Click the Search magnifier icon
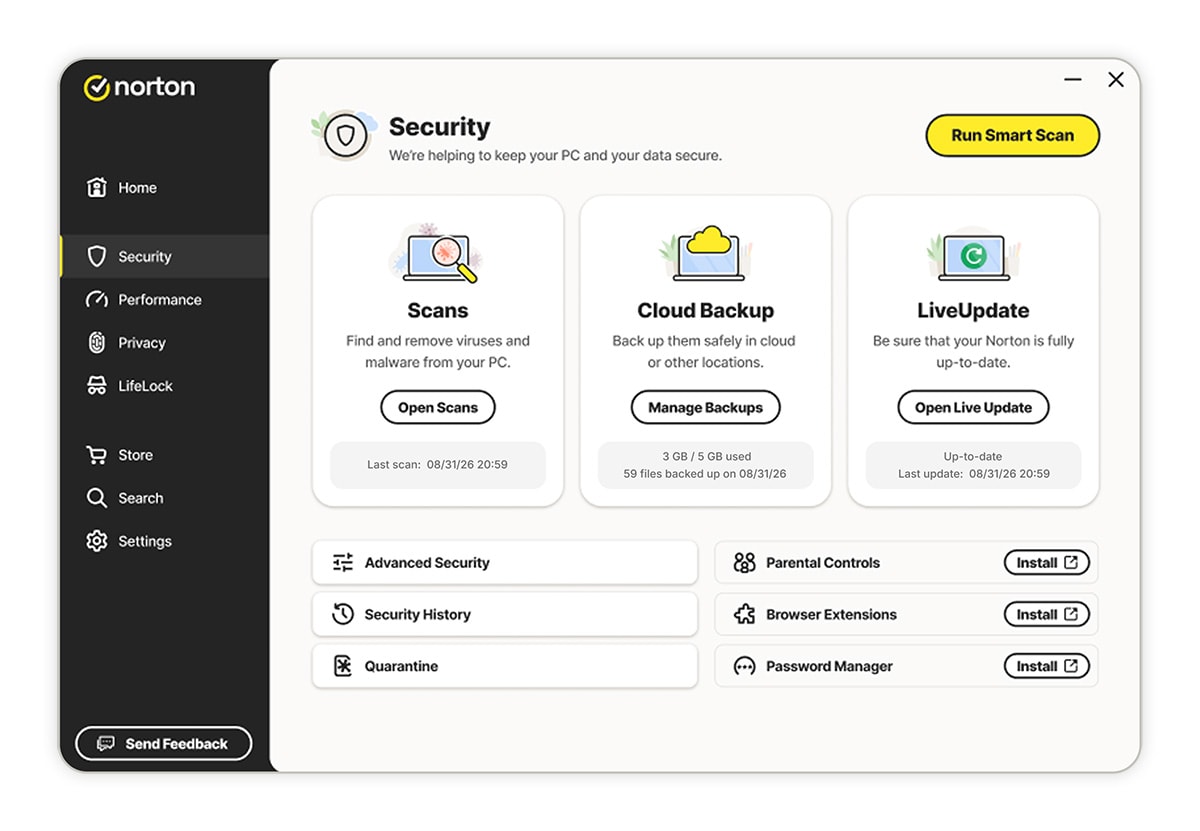1200x831 pixels. point(96,498)
